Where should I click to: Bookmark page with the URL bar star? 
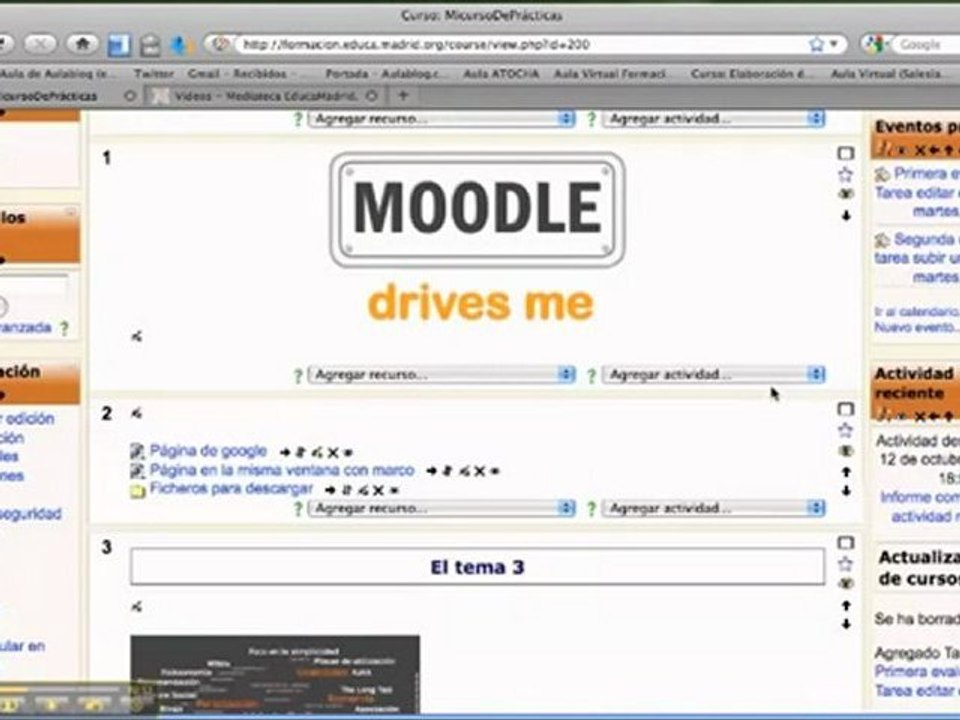pyautogui.click(x=816, y=44)
